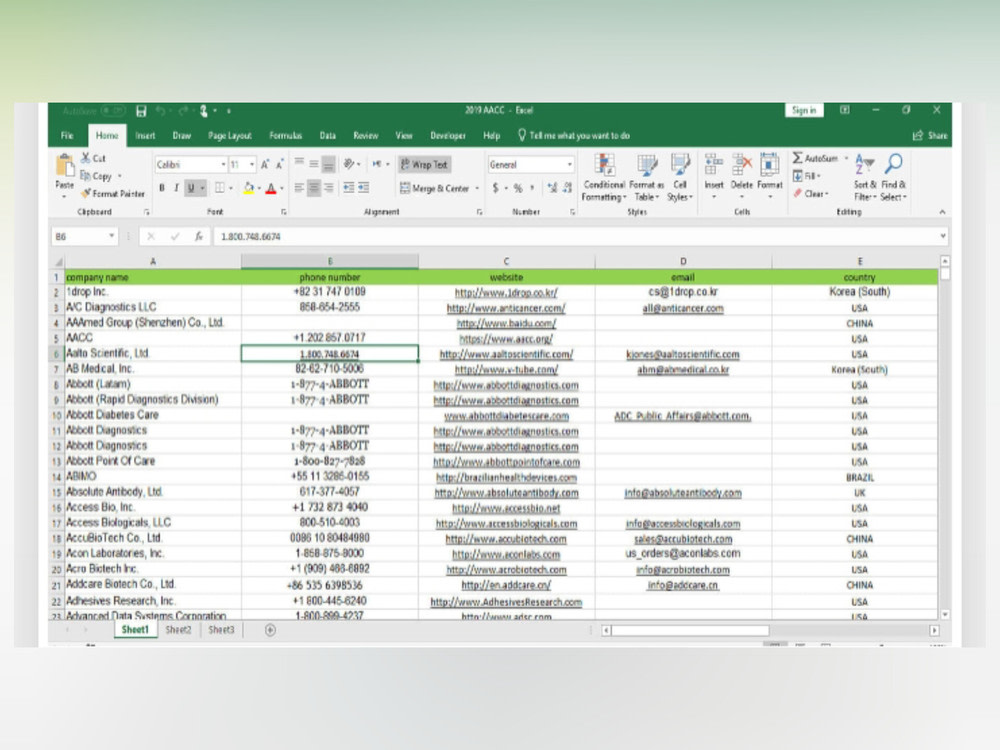1000x750 pixels.
Task: Decrease font size with small A
Action: click(279, 165)
